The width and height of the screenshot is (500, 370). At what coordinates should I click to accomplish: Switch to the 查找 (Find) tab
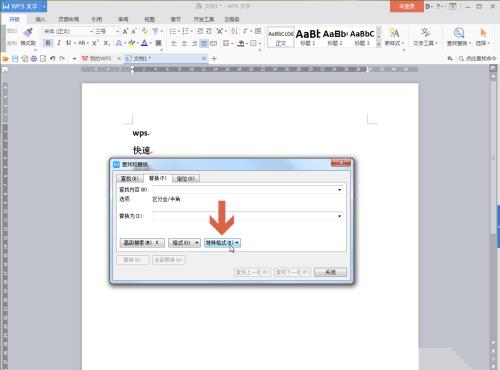(x=129, y=179)
